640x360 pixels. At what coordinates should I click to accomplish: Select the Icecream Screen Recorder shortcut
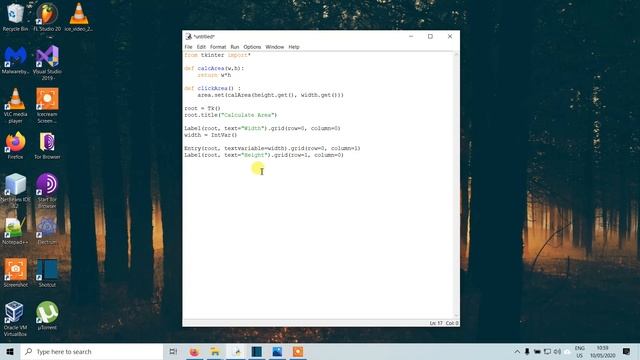(47, 106)
